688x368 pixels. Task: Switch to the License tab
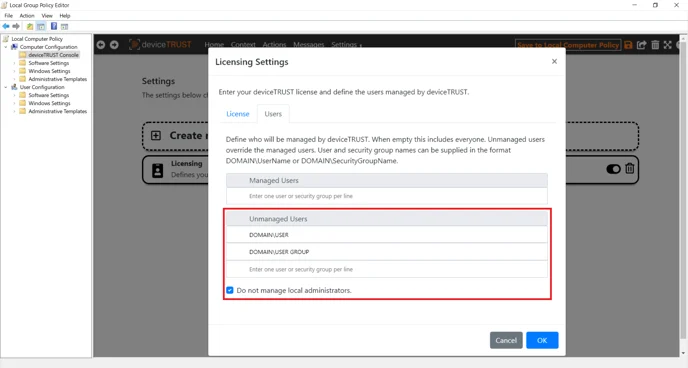pos(237,114)
